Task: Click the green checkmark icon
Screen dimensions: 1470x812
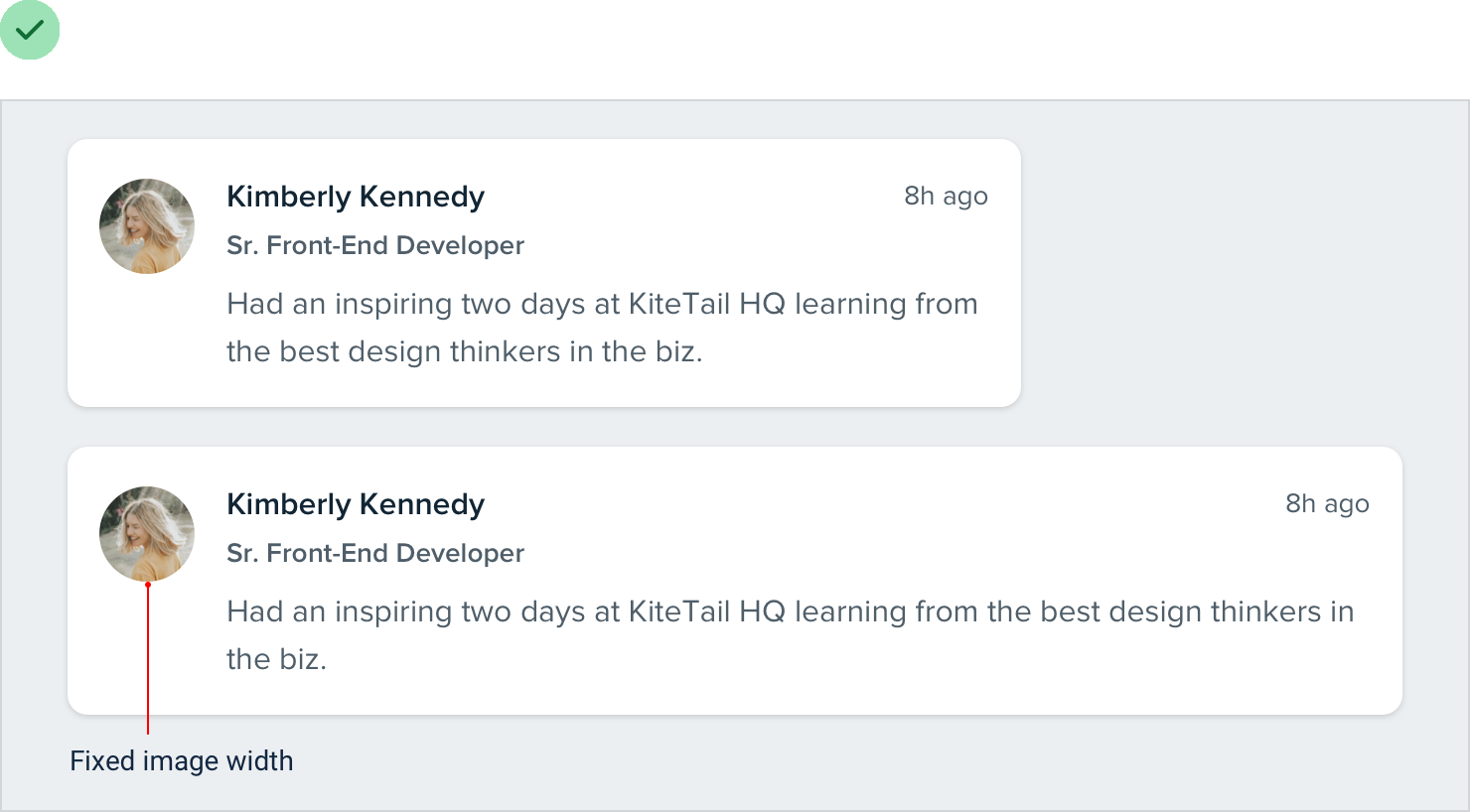Action: (30, 30)
